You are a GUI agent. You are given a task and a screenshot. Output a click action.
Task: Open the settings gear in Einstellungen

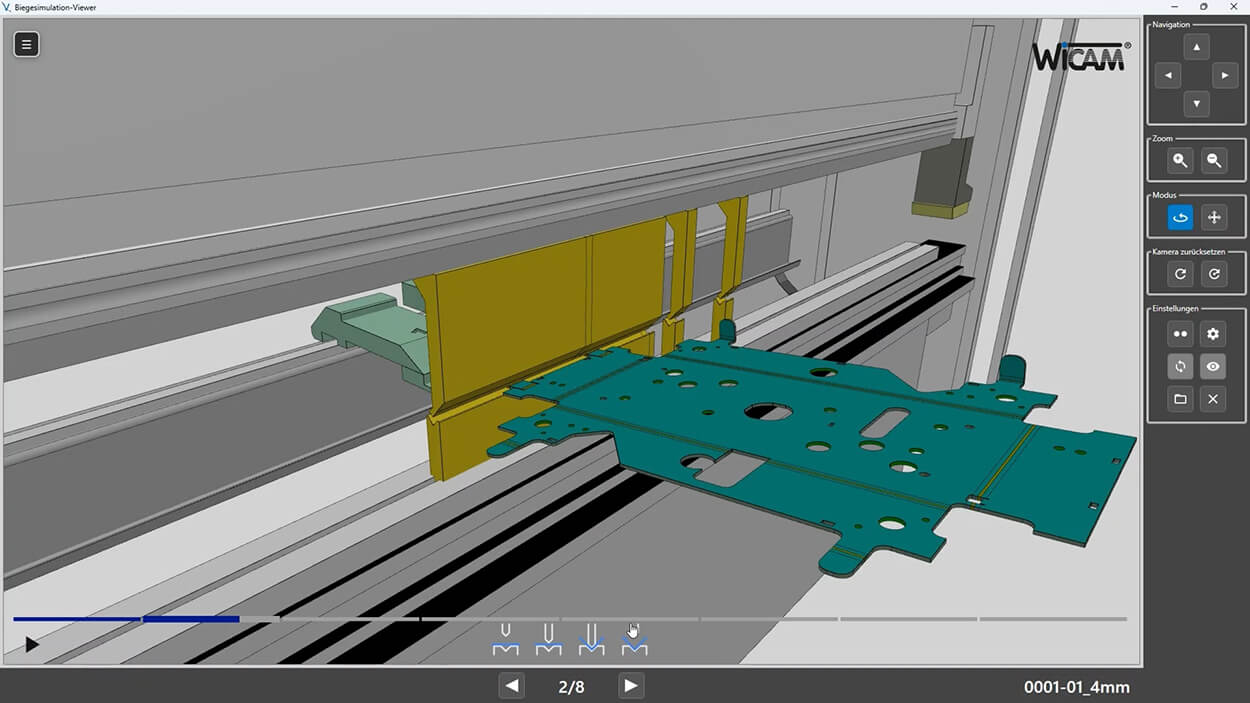[1213, 333]
